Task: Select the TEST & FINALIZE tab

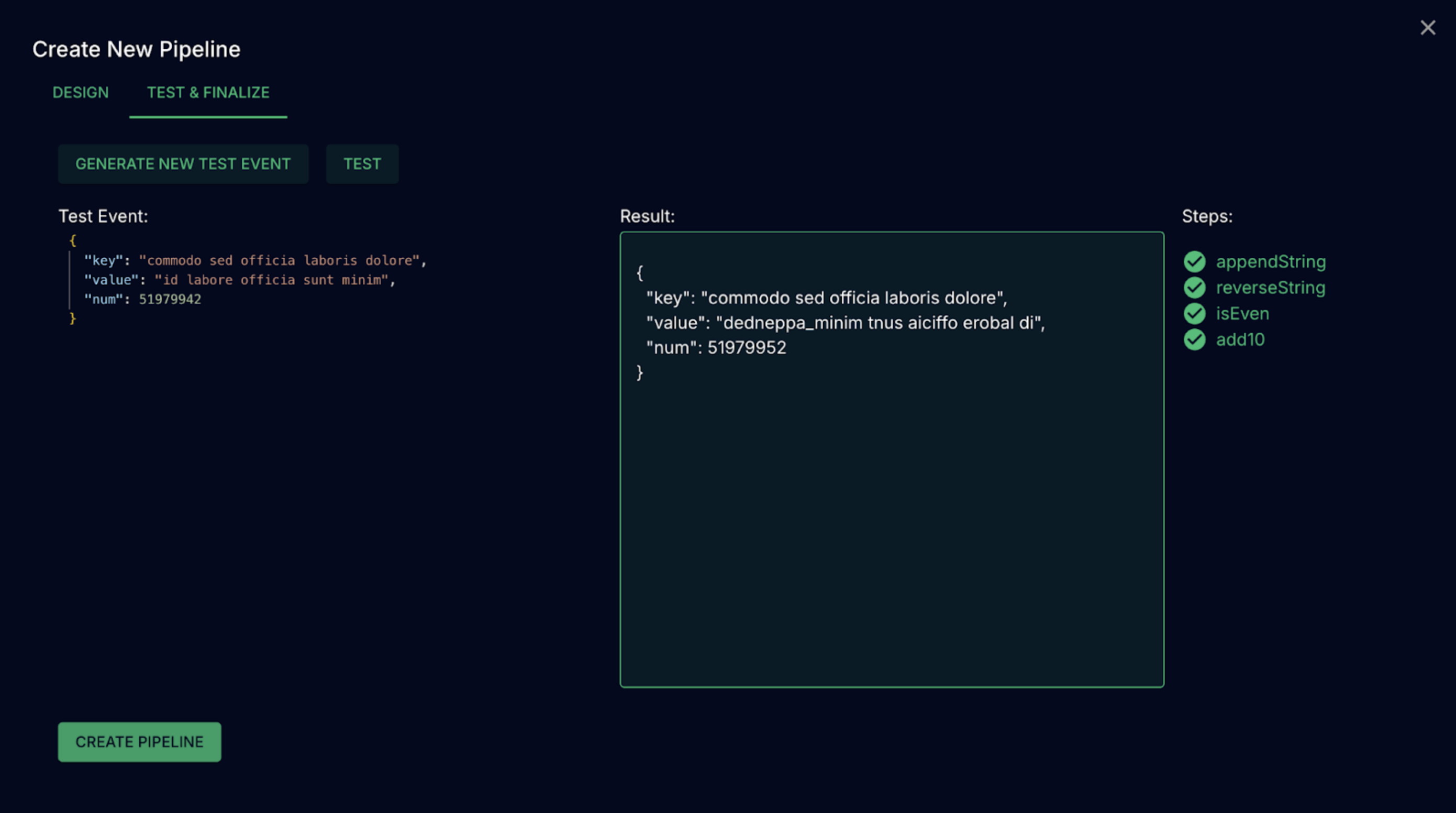Action: 208,93
